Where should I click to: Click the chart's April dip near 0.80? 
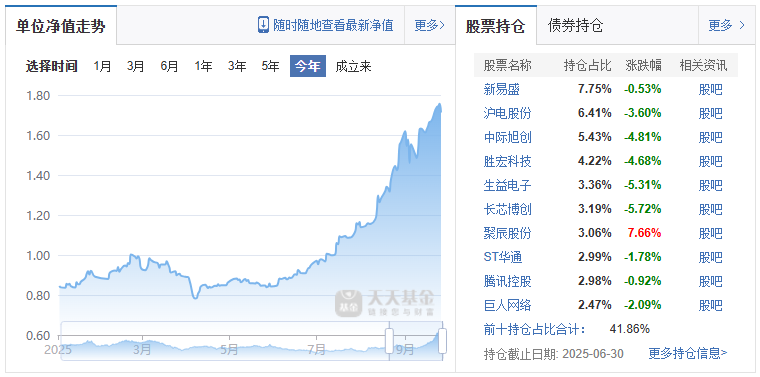point(195,297)
